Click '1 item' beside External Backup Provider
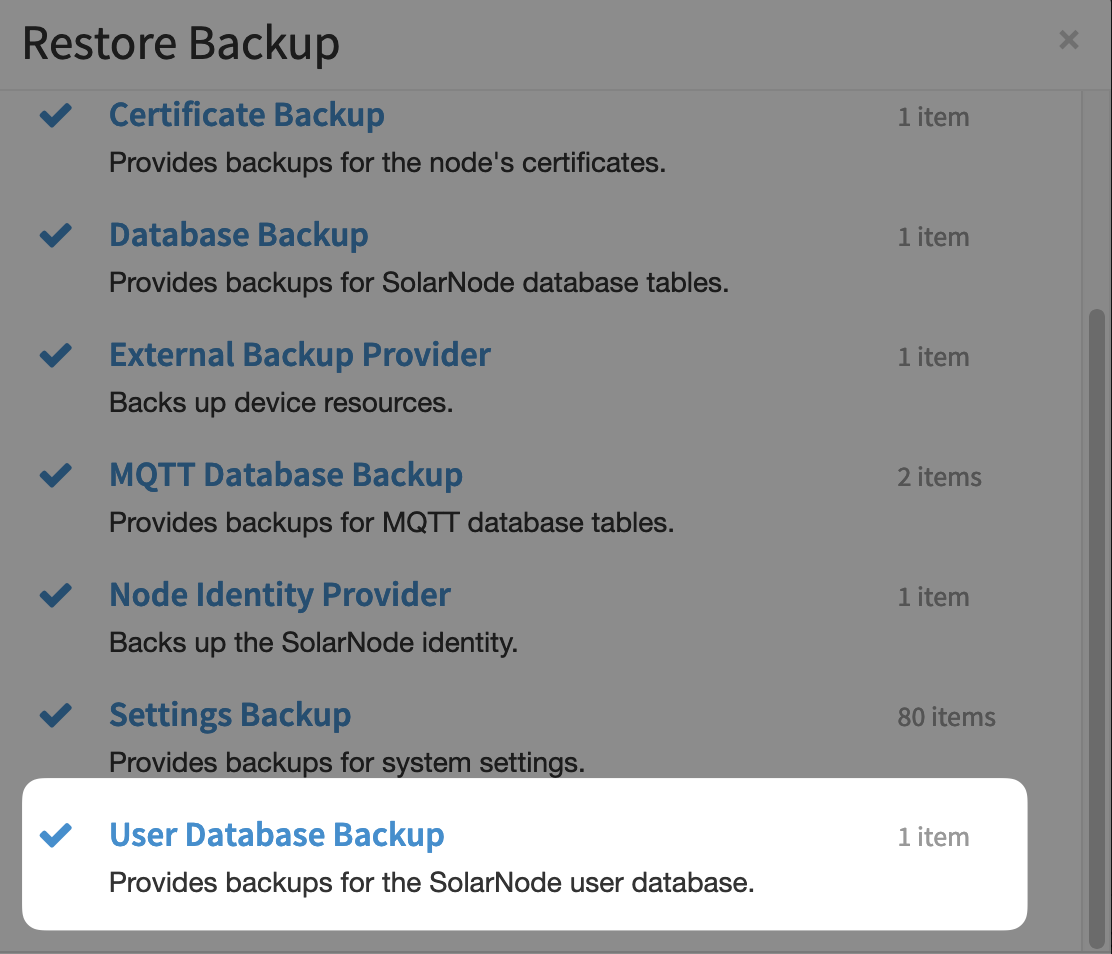The width and height of the screenshot is (1112, 954). coord(933,357)
